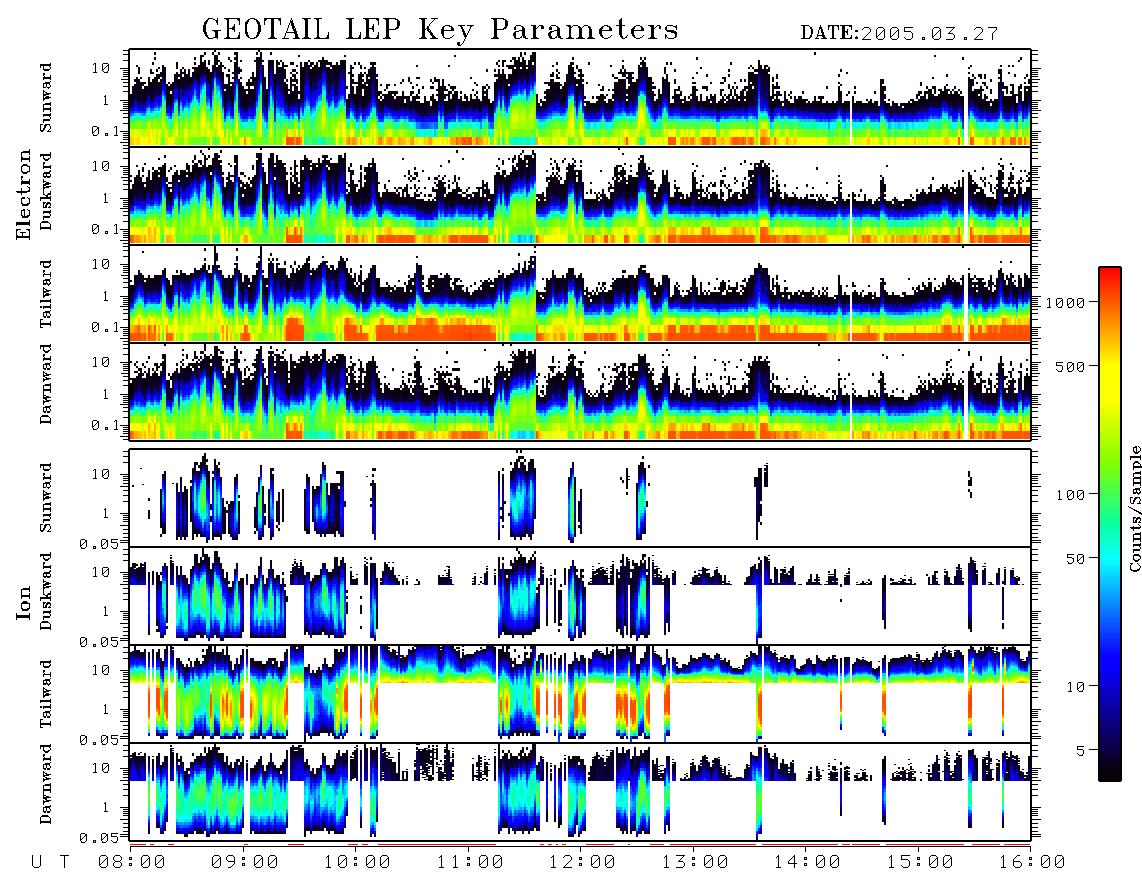Click the Electron 'Duskward' panel label
The width and height of the screenshot is (1142, 880).
pos(46,191)
